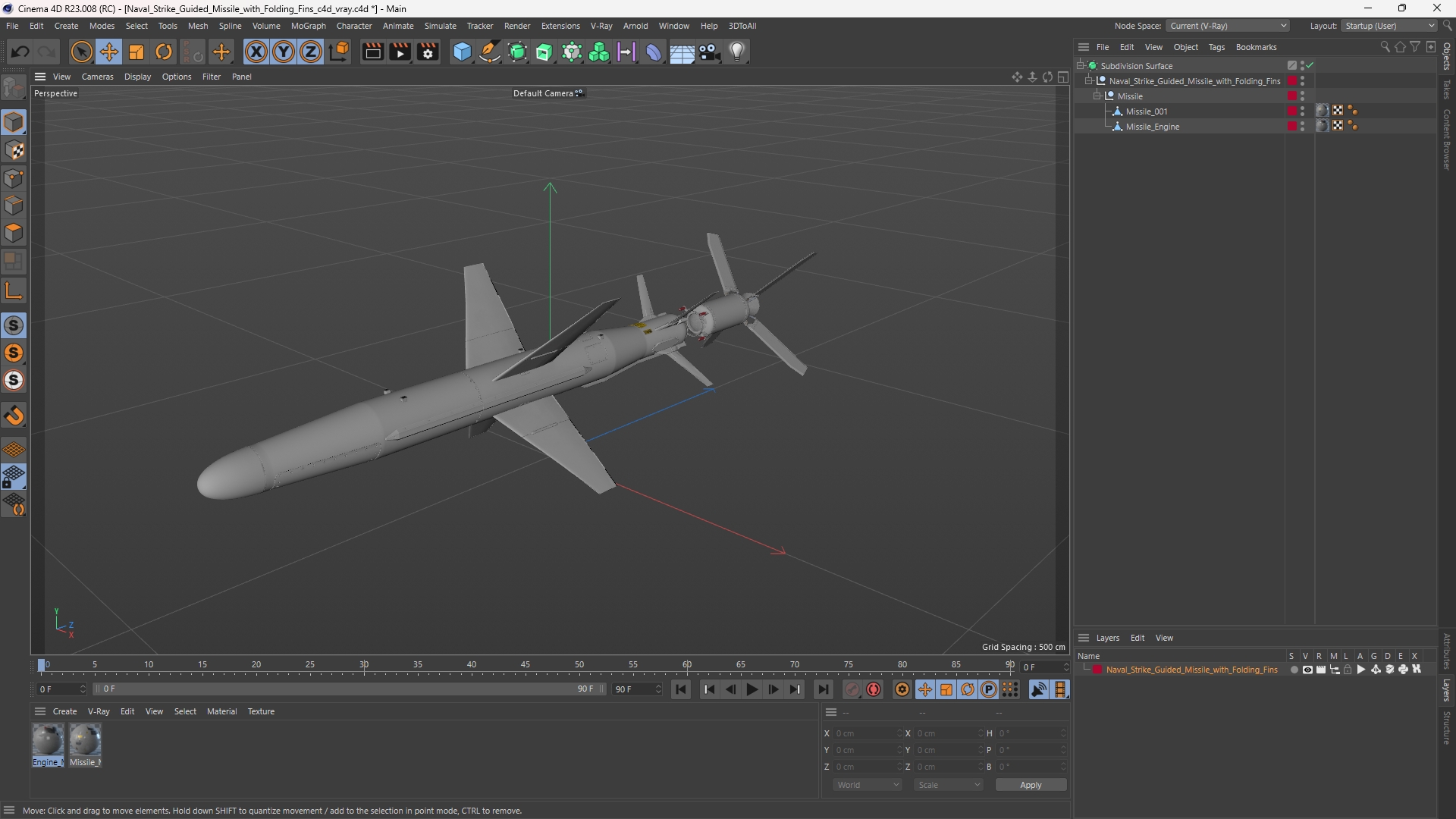1456x819 pixels.
Task: Click Missile_Engine red layer swatch
Action: pos(1292,127)
